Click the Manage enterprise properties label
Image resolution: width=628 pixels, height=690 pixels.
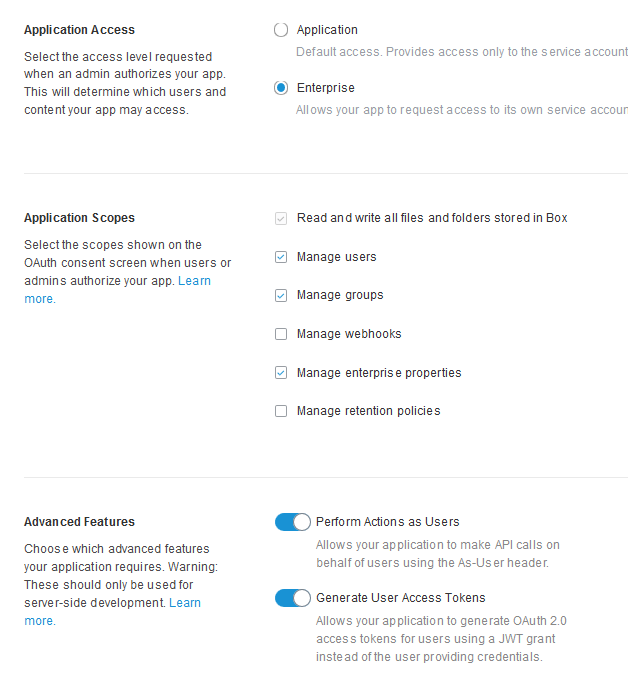(x=379, y=373)
